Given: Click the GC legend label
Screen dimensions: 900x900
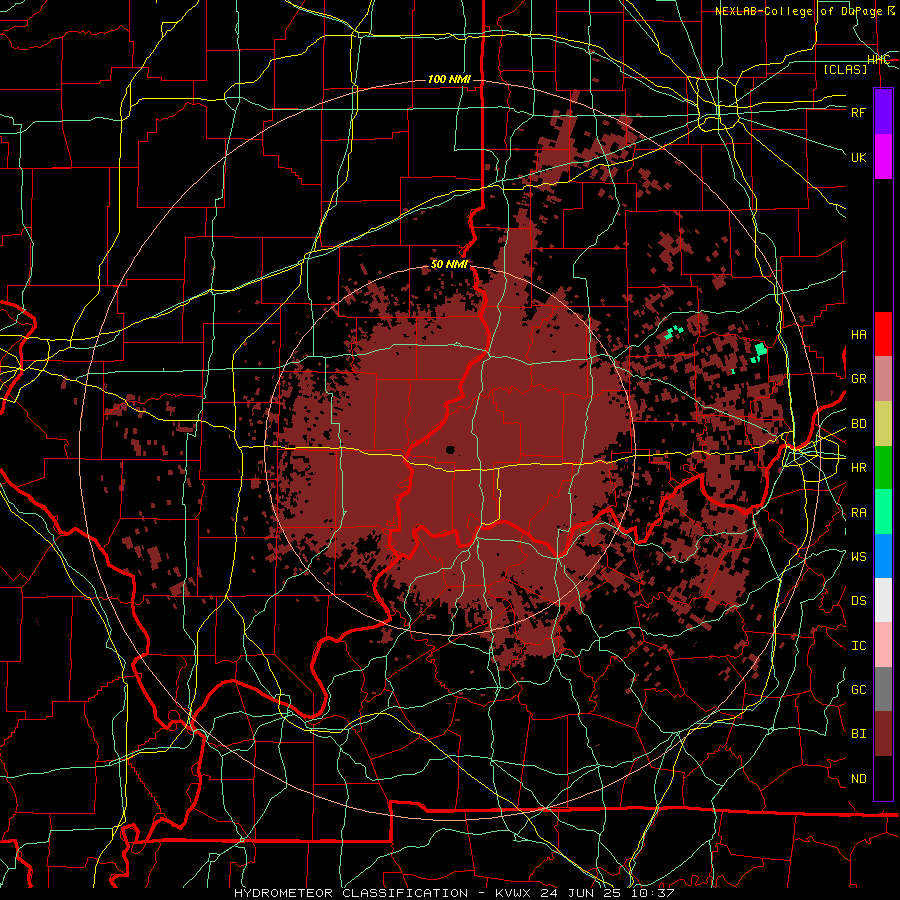Looking at the screenshot, I should (858, 690).
